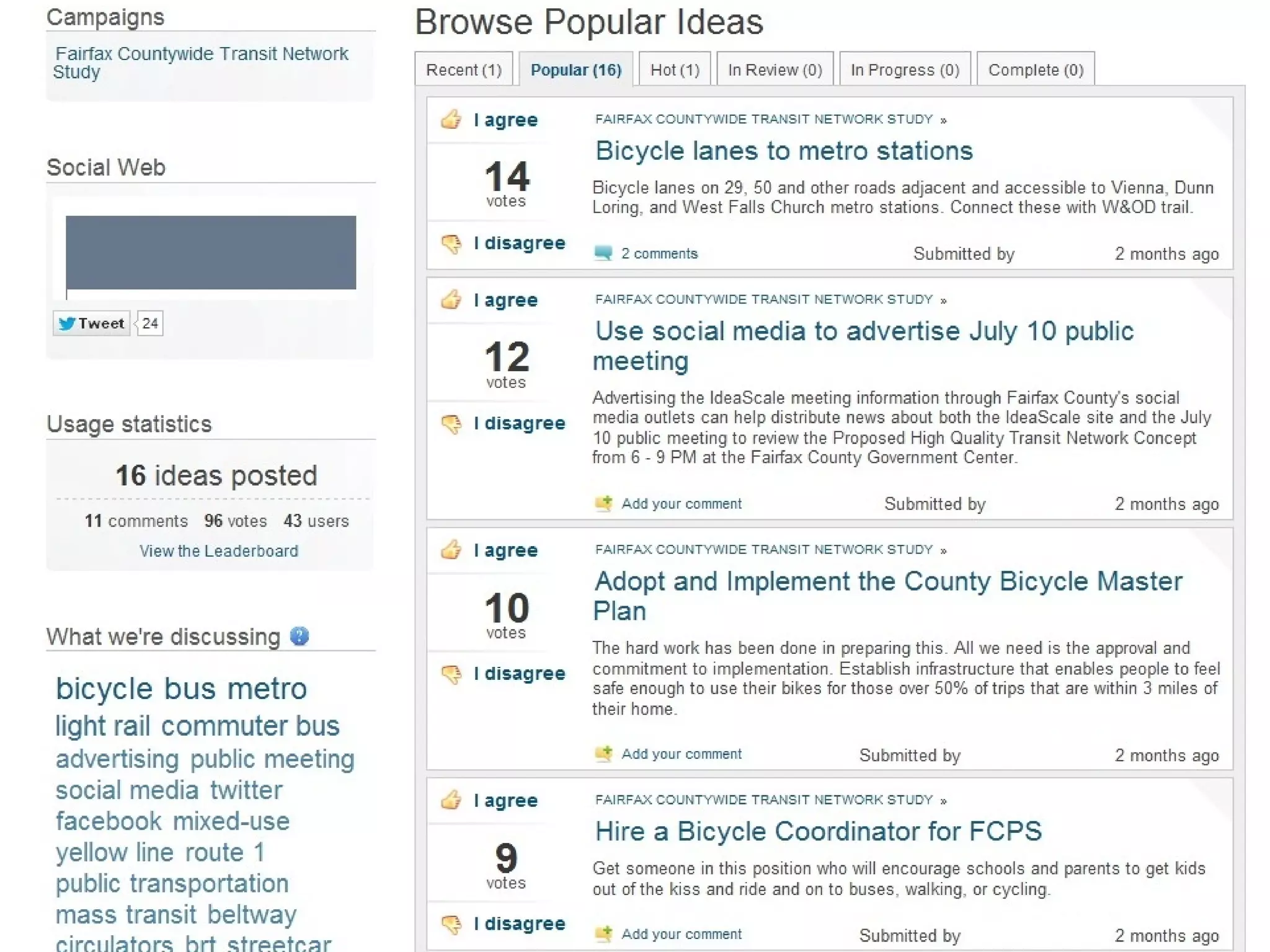1270x952 pixels.
Task: Vote I agree on Adopt County Bicycle Master Plan
Action: tap(505, 550)
